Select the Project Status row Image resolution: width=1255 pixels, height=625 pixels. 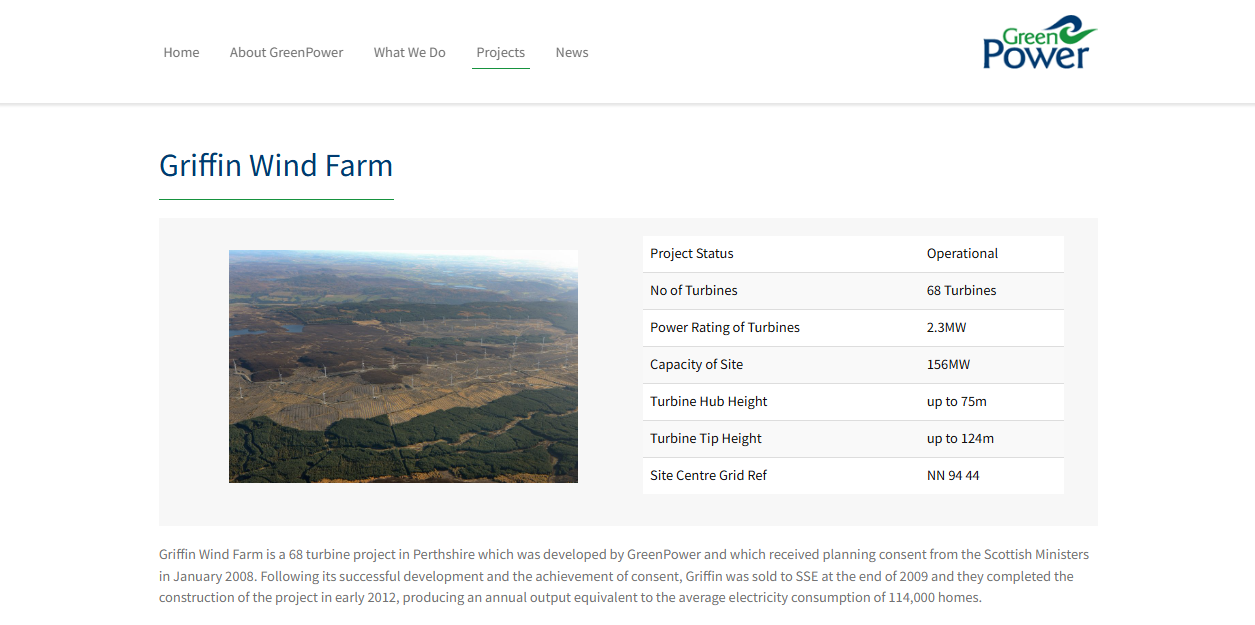691,253
